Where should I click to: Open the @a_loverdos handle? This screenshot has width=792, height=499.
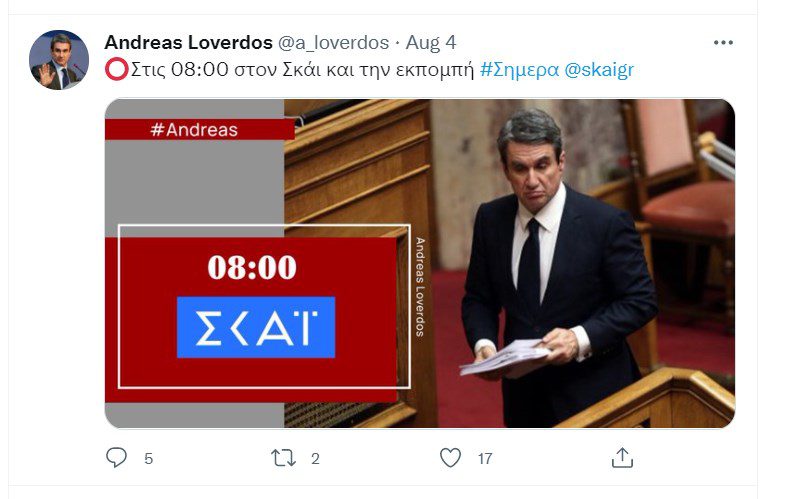pos(333,43)
